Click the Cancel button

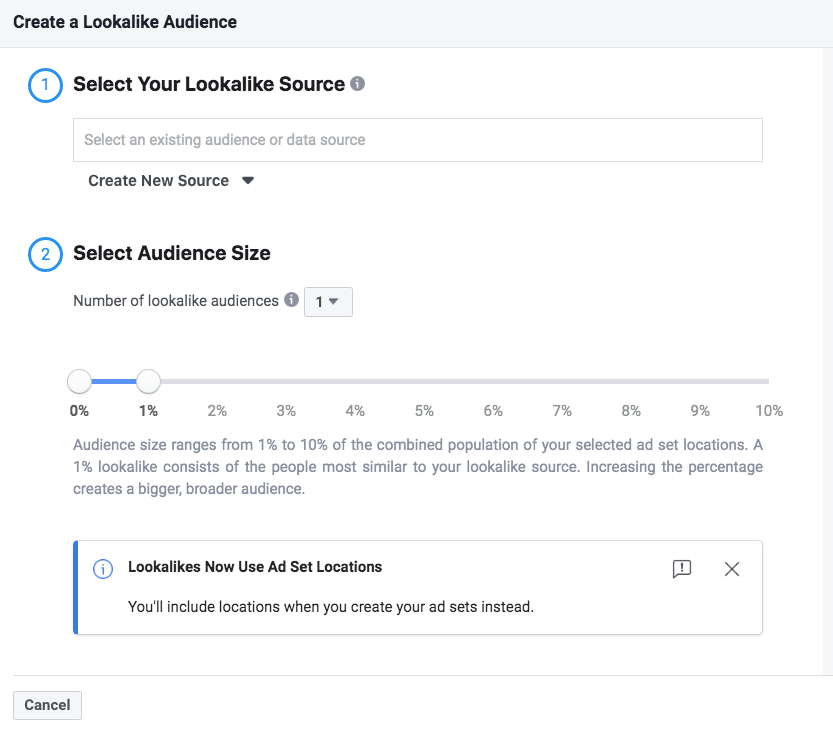[47, 705]
